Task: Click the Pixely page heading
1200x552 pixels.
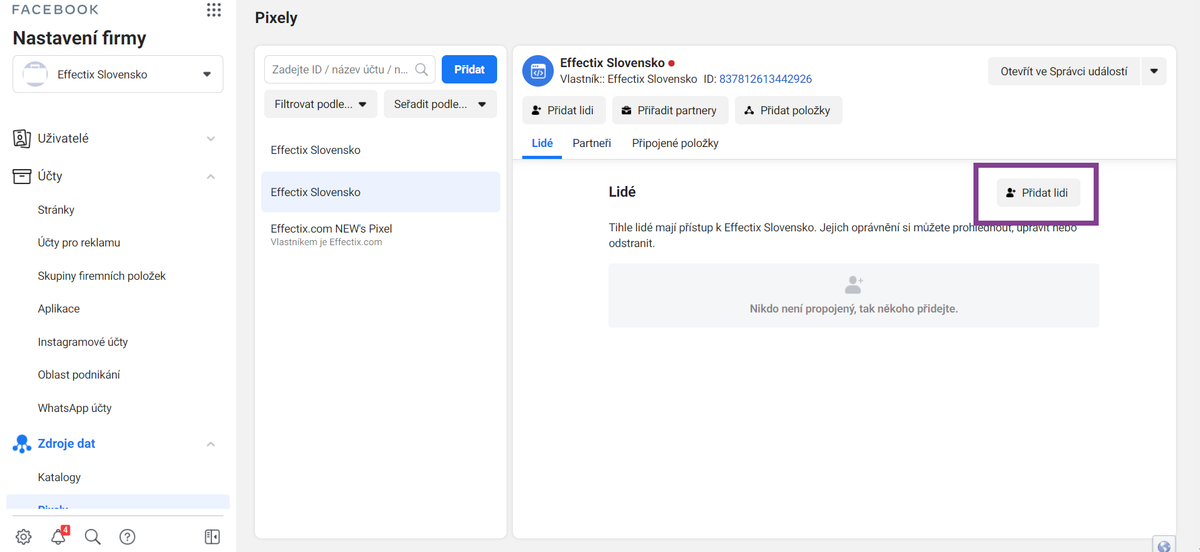Action: click(x=276, y=18)
